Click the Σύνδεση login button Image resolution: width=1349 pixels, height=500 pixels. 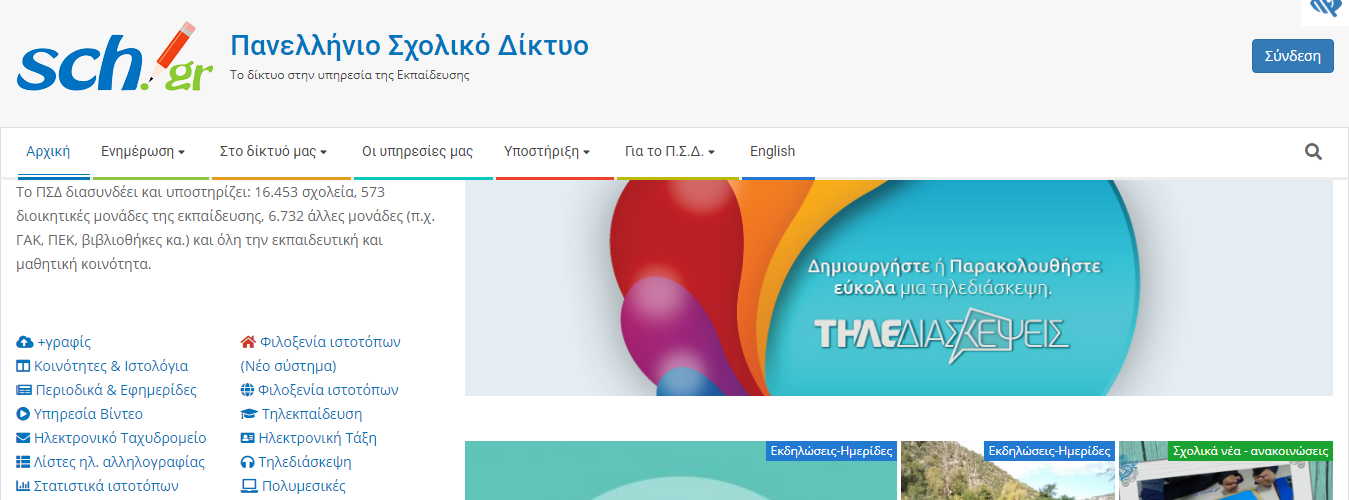coord(1292,56)
